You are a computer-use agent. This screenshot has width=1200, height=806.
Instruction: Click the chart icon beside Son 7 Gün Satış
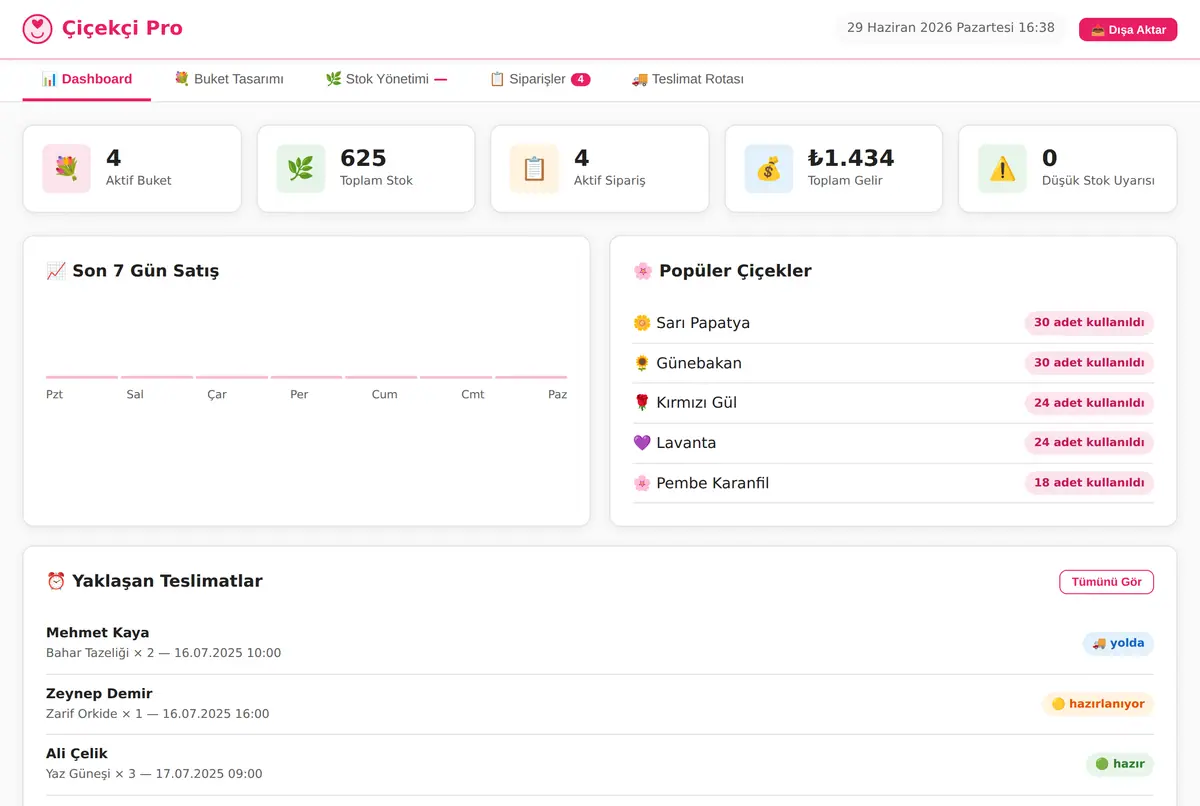tap(56, 271)
